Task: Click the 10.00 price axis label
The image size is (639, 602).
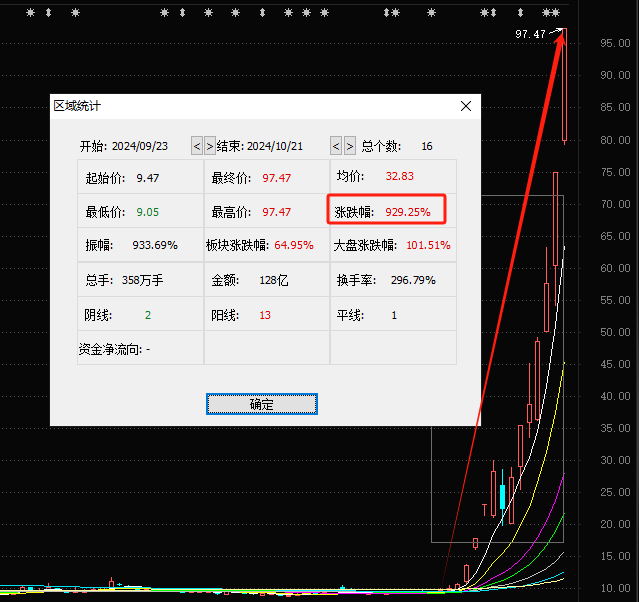Action: pos(615,588)
